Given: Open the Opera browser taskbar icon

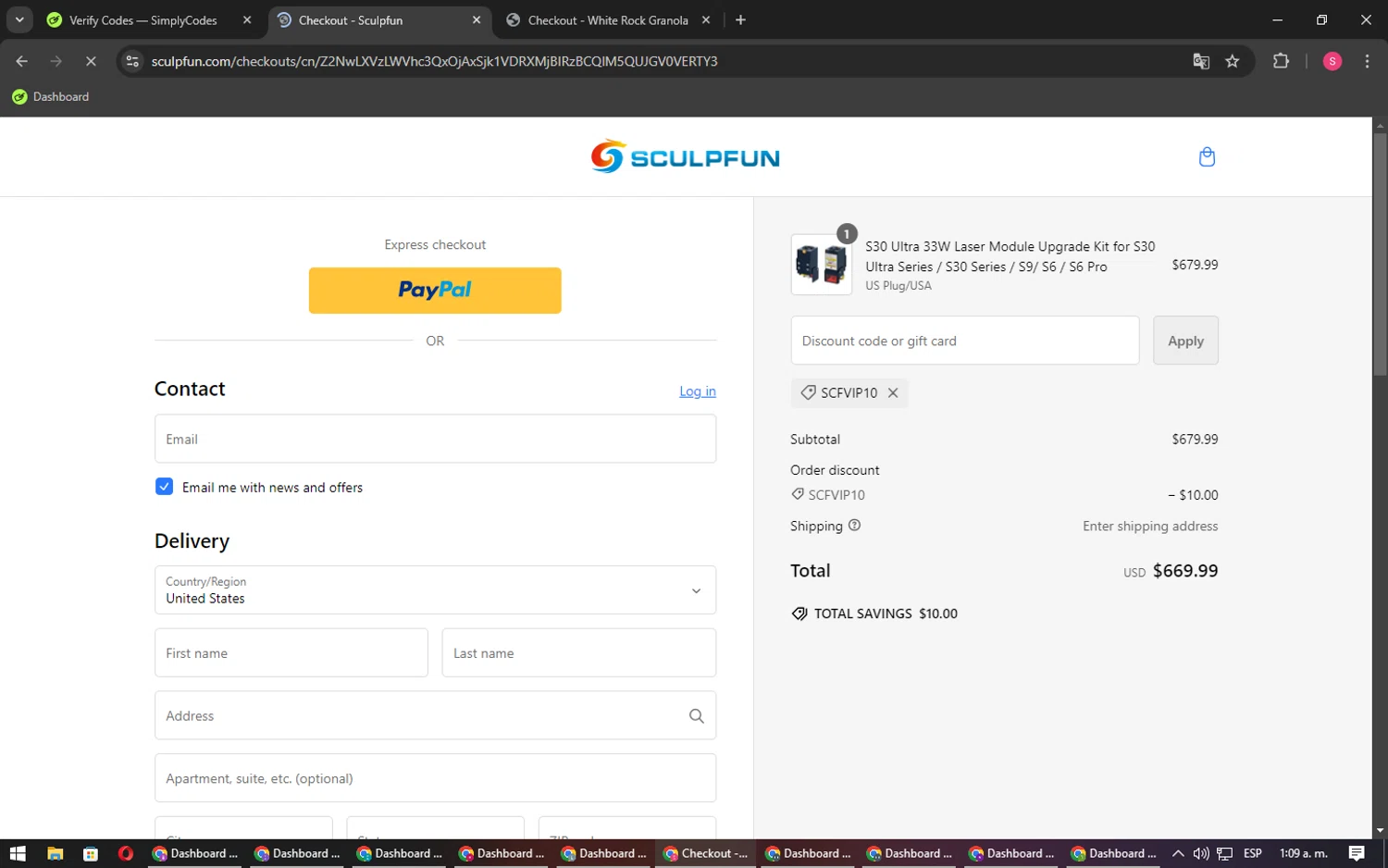Looking at the screenshot, I should (x=126, y=854).
